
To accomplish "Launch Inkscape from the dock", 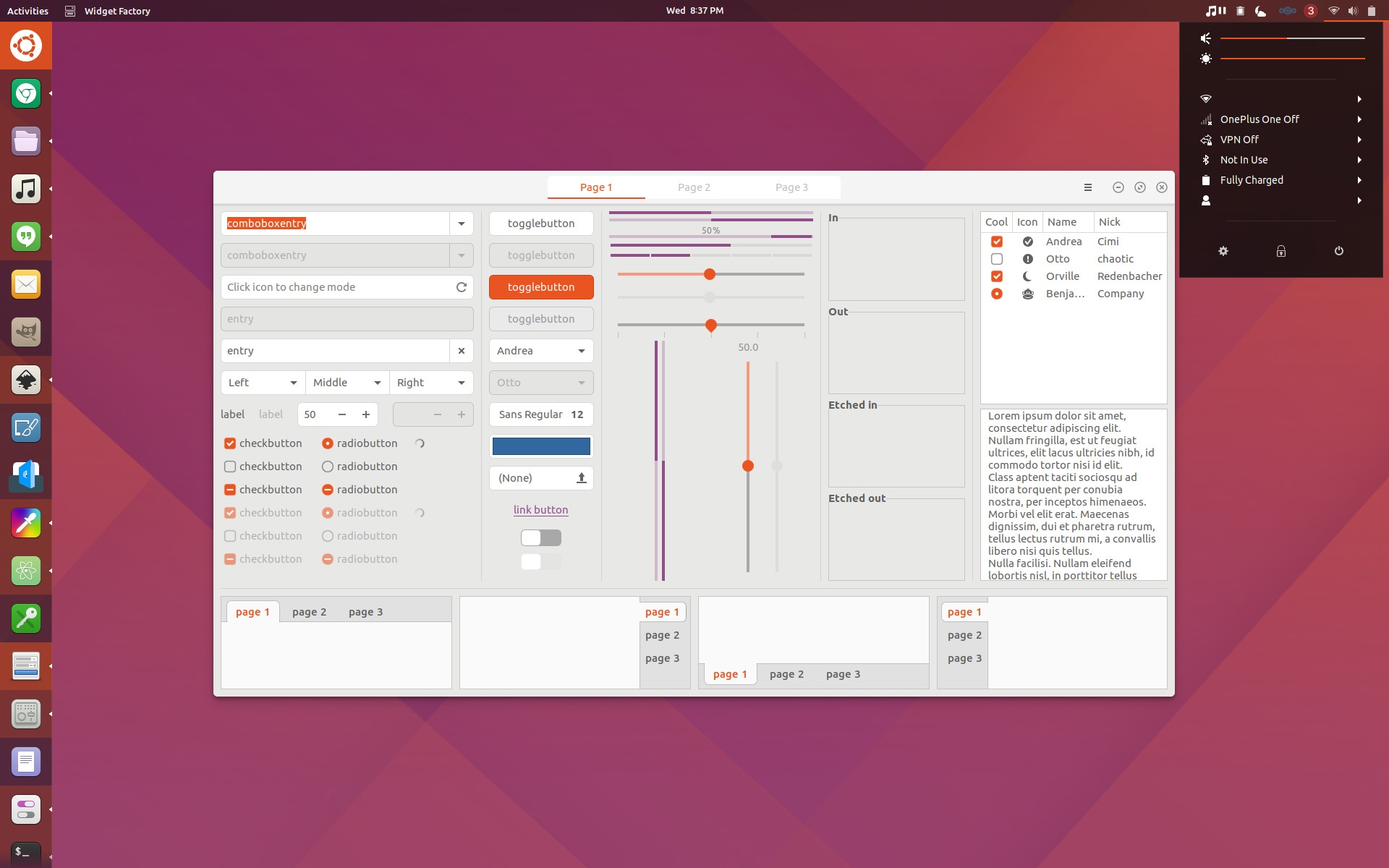I will (26, 380).
